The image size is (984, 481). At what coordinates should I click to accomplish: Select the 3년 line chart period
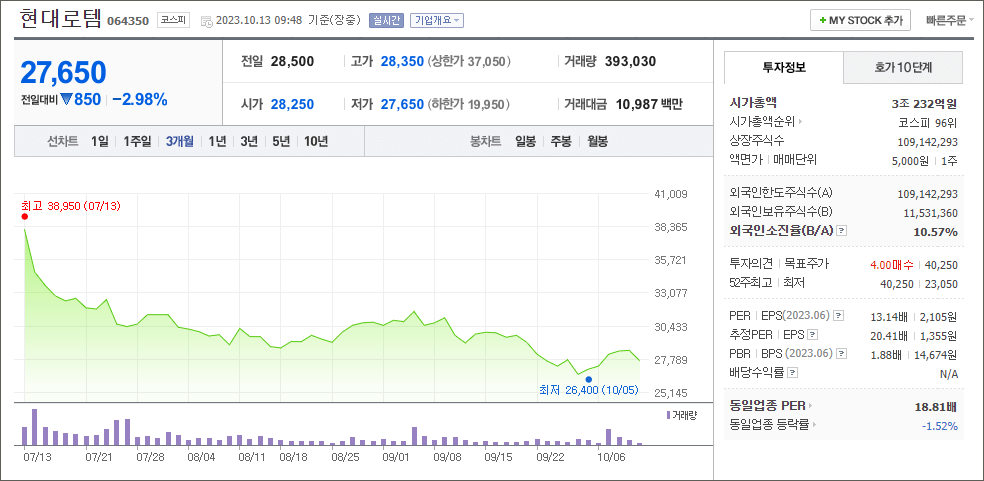(249, 141)
